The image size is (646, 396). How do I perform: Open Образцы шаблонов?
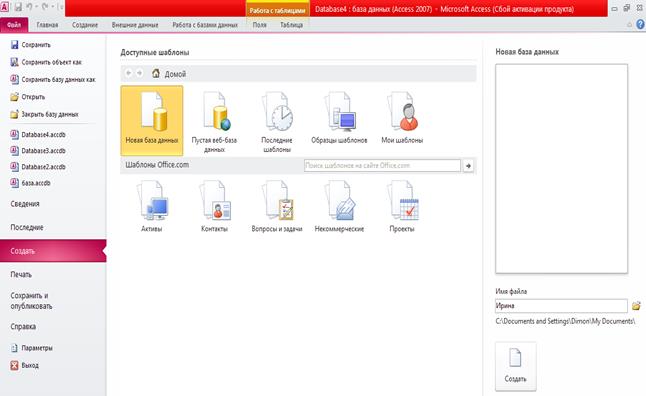(x=339, y=118)
